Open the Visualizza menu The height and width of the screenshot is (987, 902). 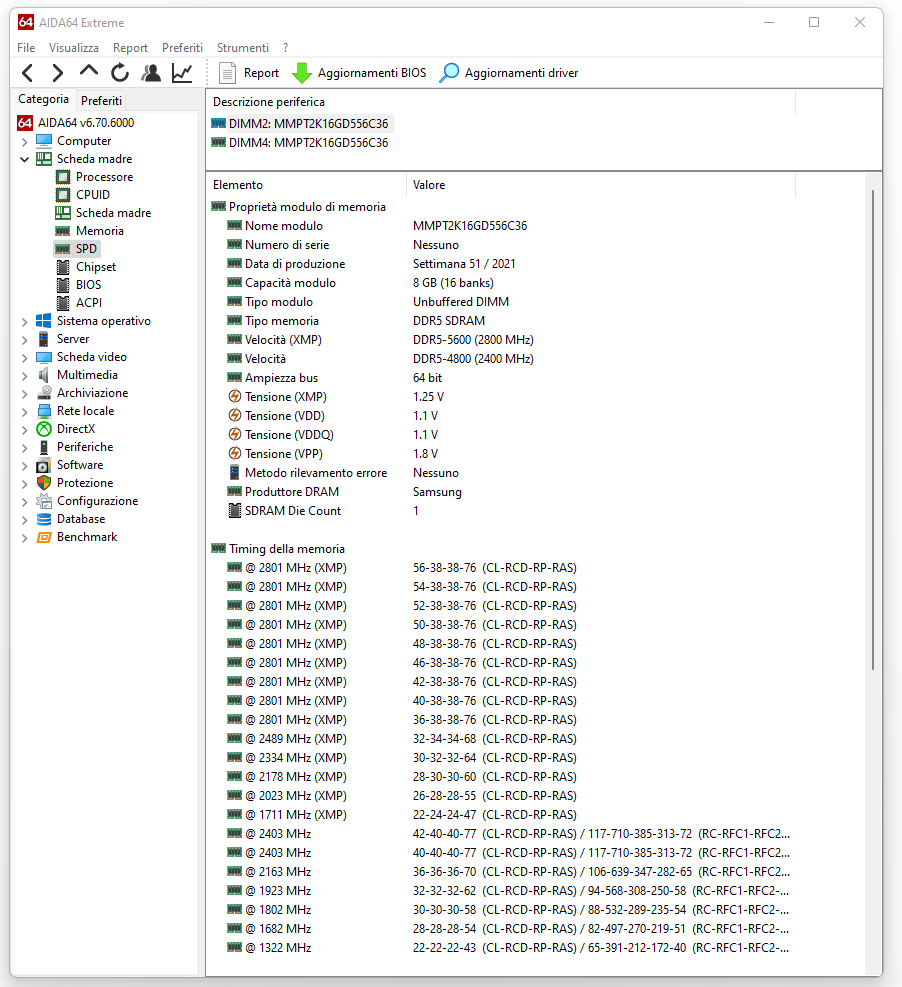click(74, 48)
